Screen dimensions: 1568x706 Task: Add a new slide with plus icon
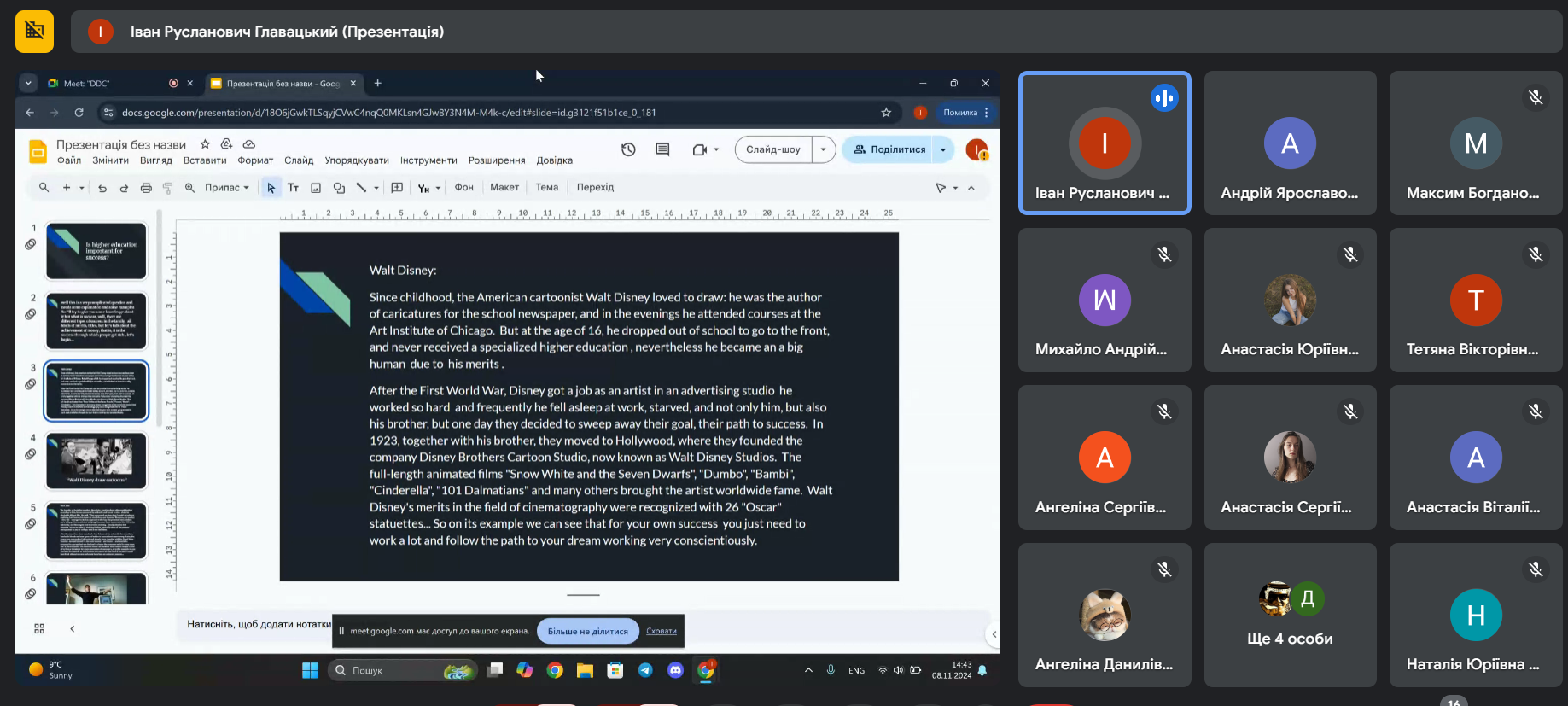pos(67,188)
